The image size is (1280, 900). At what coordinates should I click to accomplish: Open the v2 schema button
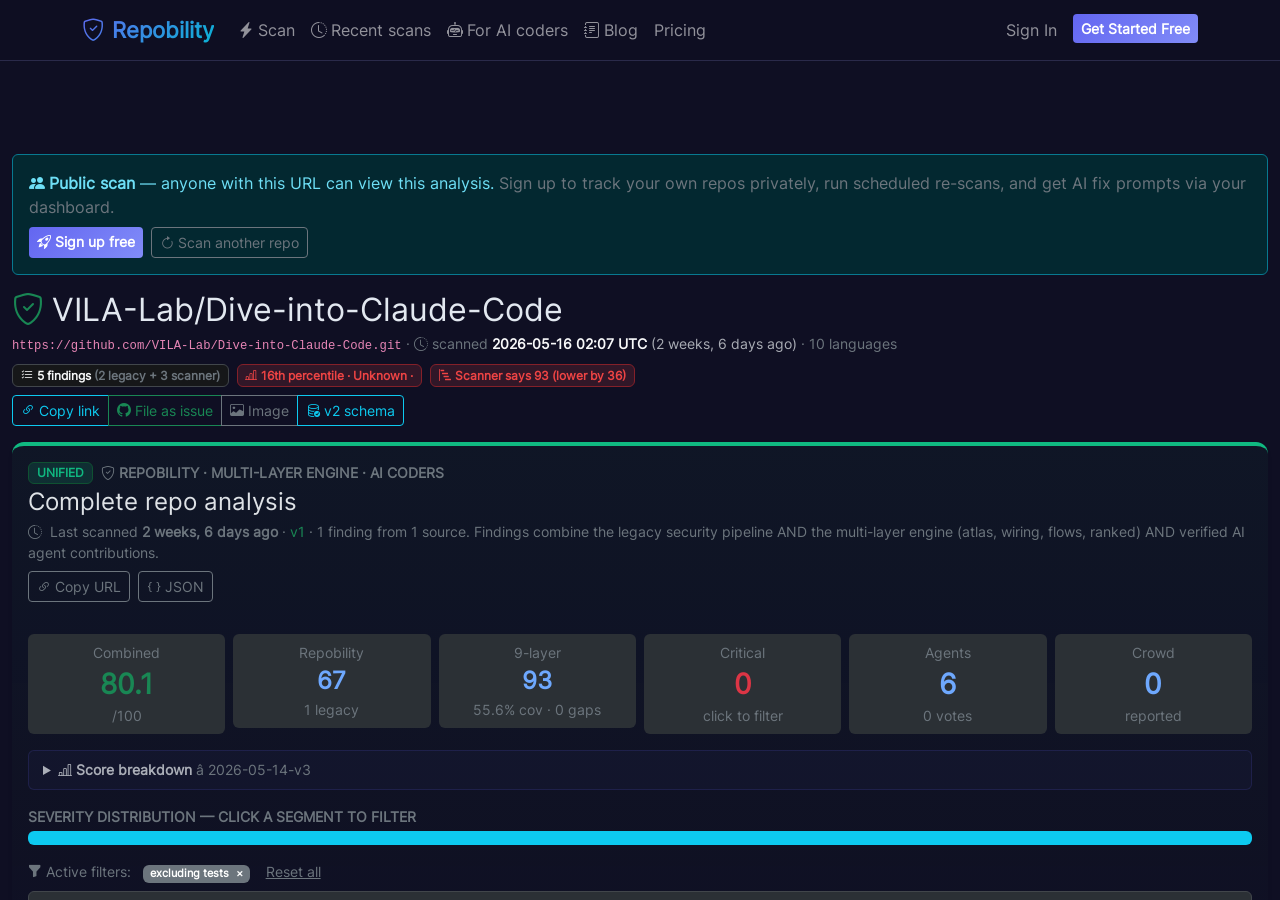(x=350, y=410)
